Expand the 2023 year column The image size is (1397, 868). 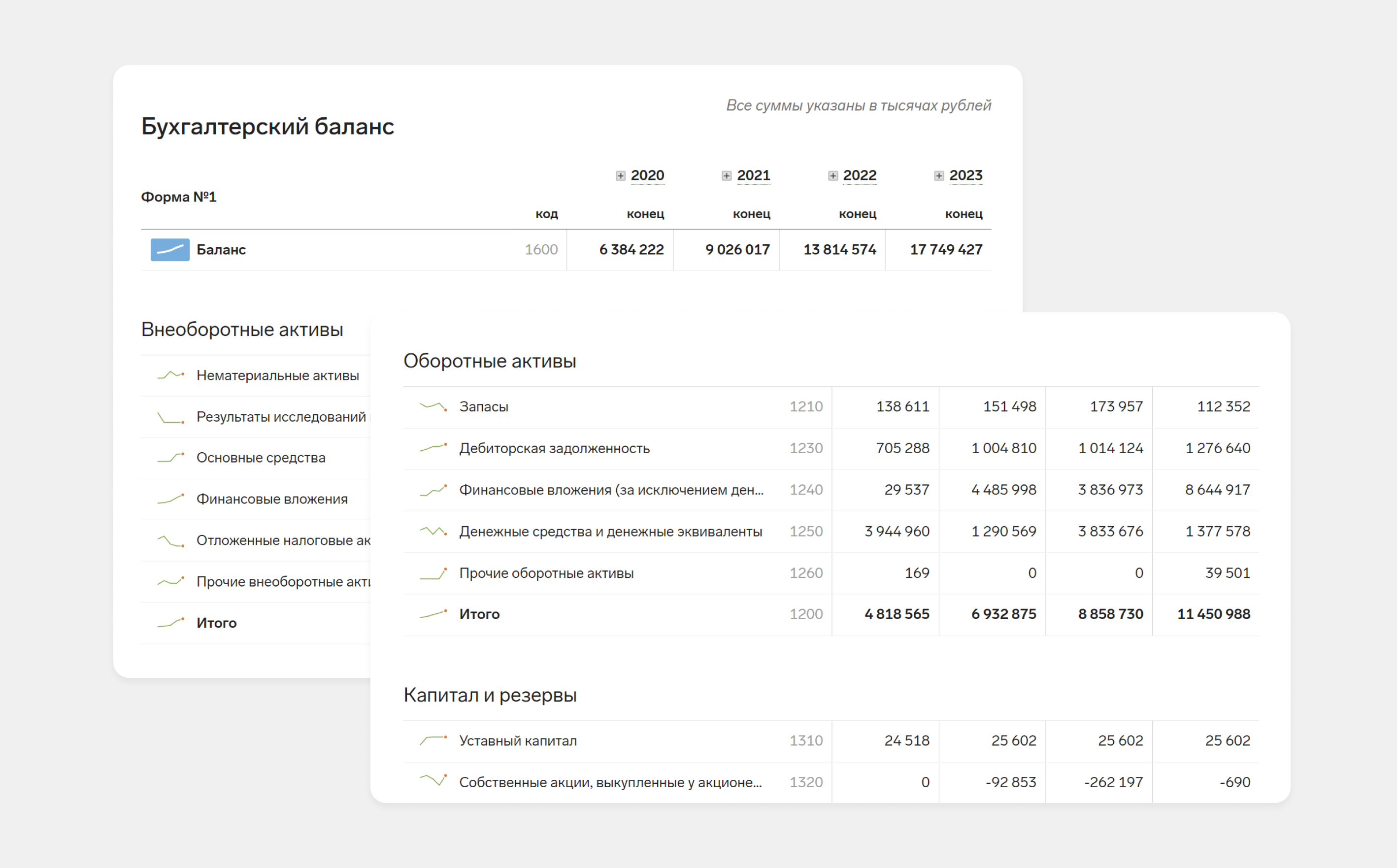[939, 176]
